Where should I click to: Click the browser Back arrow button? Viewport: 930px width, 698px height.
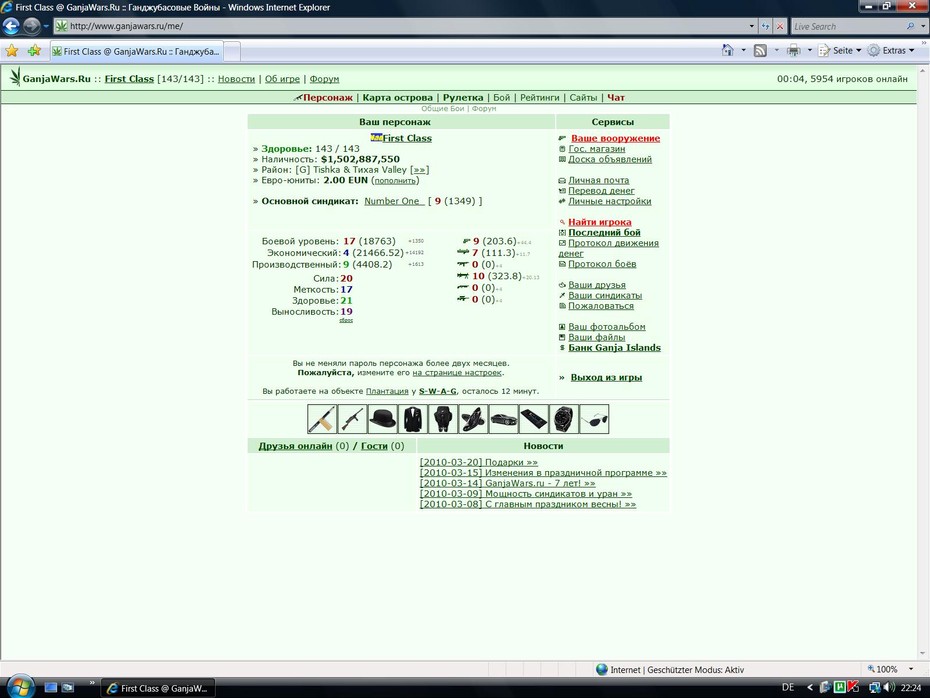click(11, 26)
